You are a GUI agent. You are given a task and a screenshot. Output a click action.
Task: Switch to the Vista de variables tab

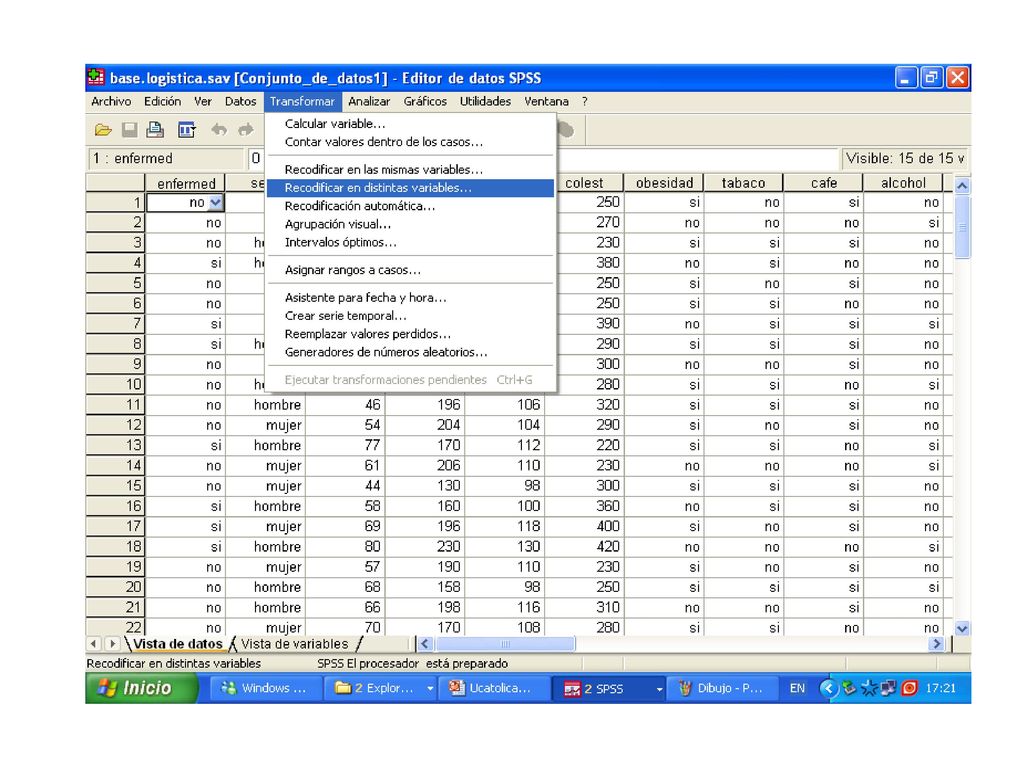(295, 644)
